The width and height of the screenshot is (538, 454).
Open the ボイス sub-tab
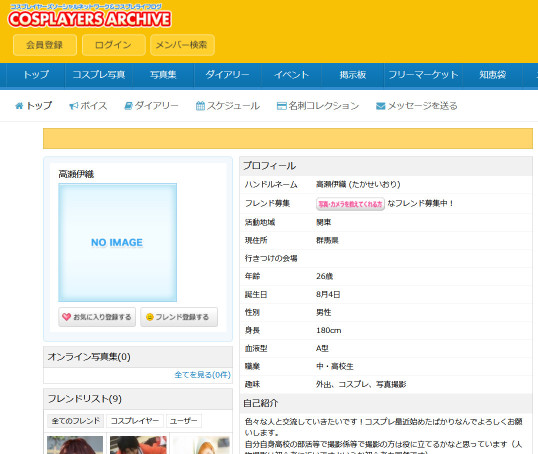coord(94,106)
